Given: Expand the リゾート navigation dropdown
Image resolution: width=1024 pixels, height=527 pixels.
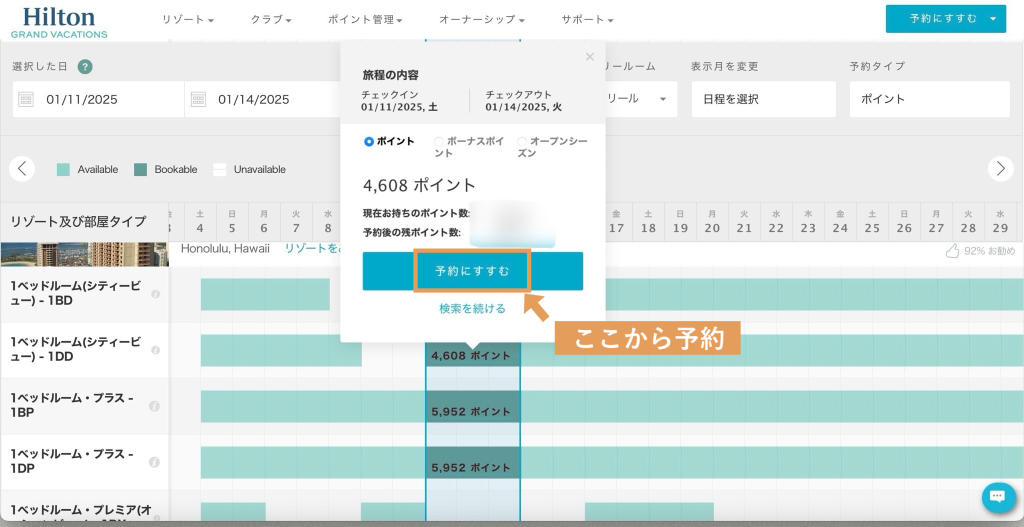Looking at the screenshot, I should click(188, 19).
